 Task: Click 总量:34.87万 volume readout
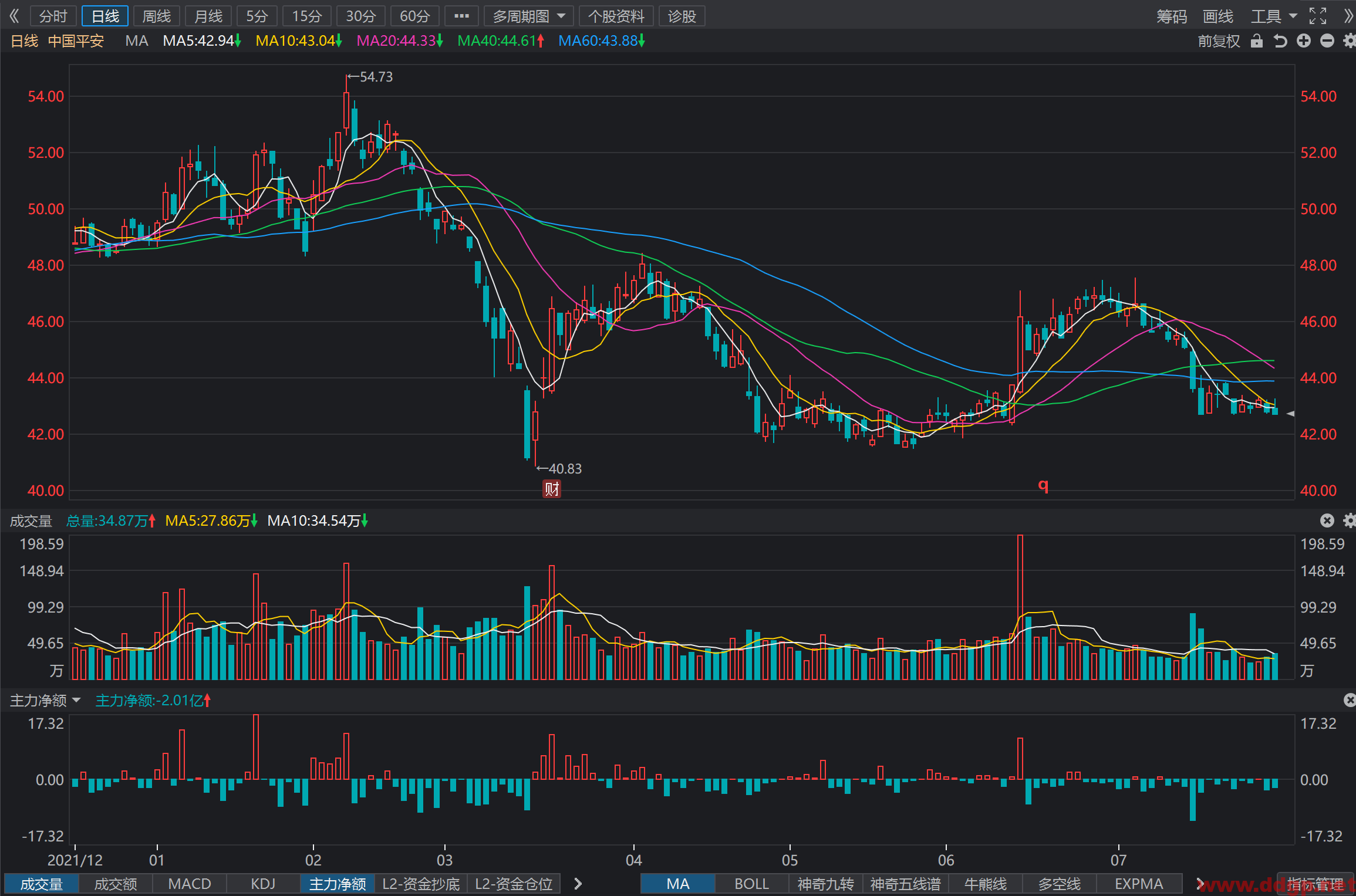coord(111,520)
